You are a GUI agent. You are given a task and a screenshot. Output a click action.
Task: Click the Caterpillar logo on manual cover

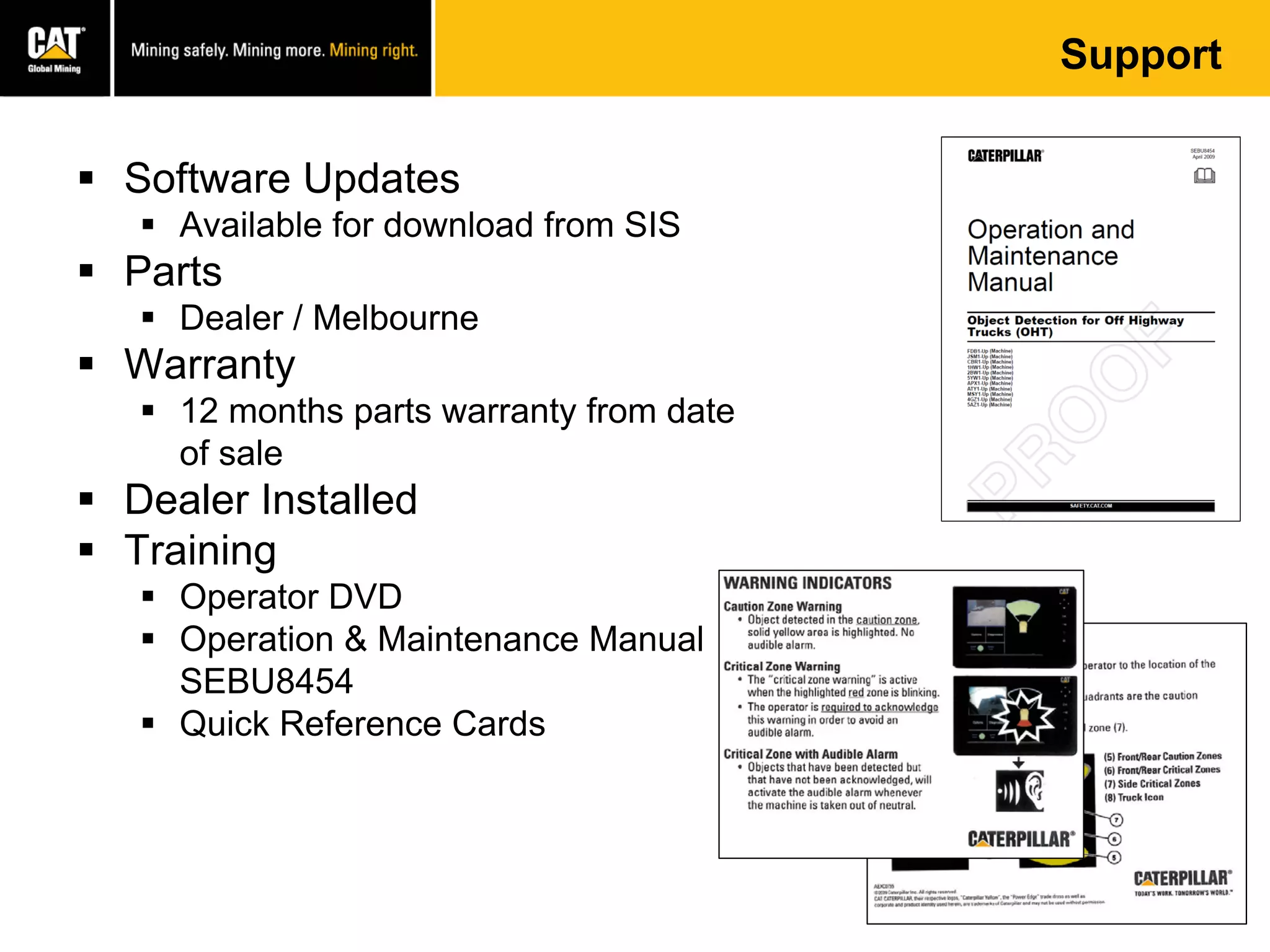point(1005,156)
